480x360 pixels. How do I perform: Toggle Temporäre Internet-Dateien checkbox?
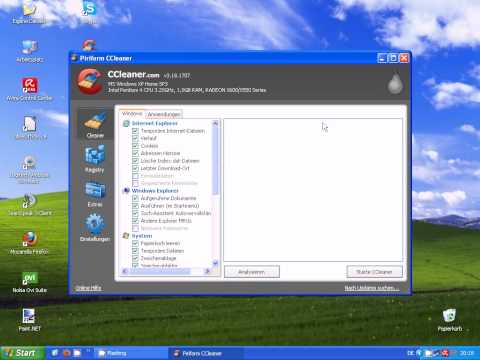pos(135,131)
